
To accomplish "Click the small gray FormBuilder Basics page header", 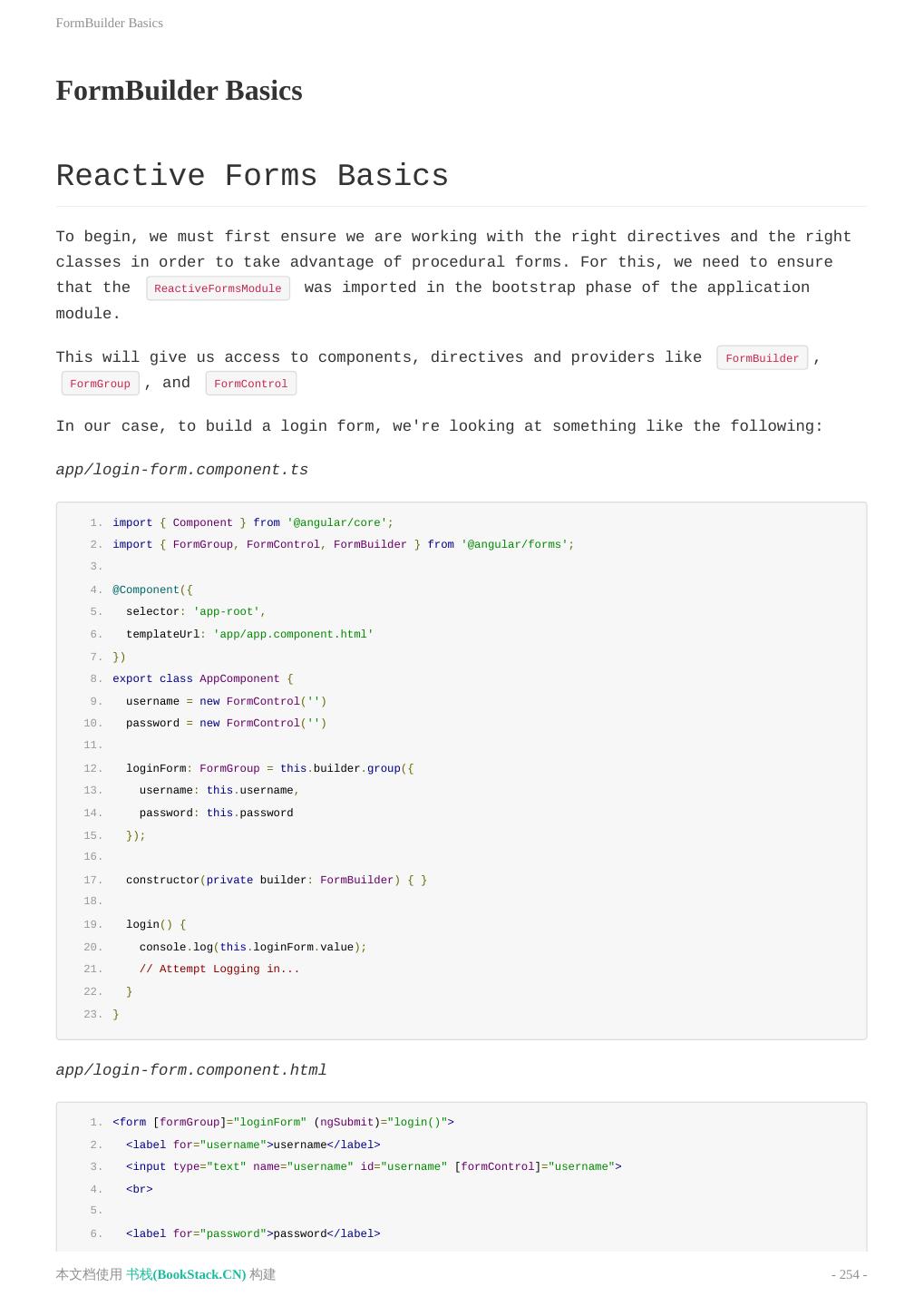I will [109, 23].
